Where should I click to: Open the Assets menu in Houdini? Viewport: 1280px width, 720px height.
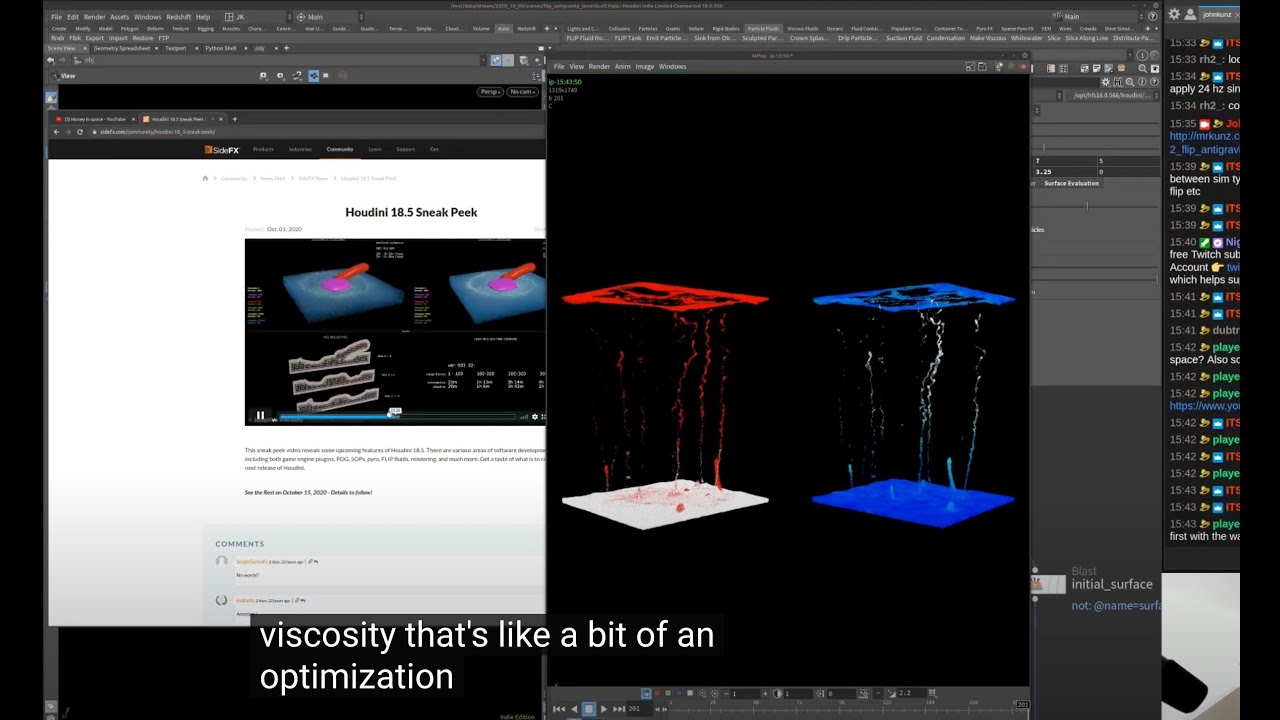pos(120,17)
